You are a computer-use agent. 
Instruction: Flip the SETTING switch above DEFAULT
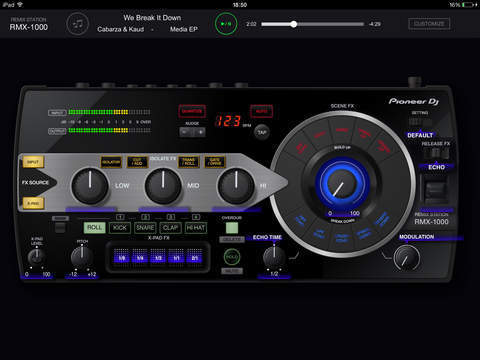(x=420, y=122)
